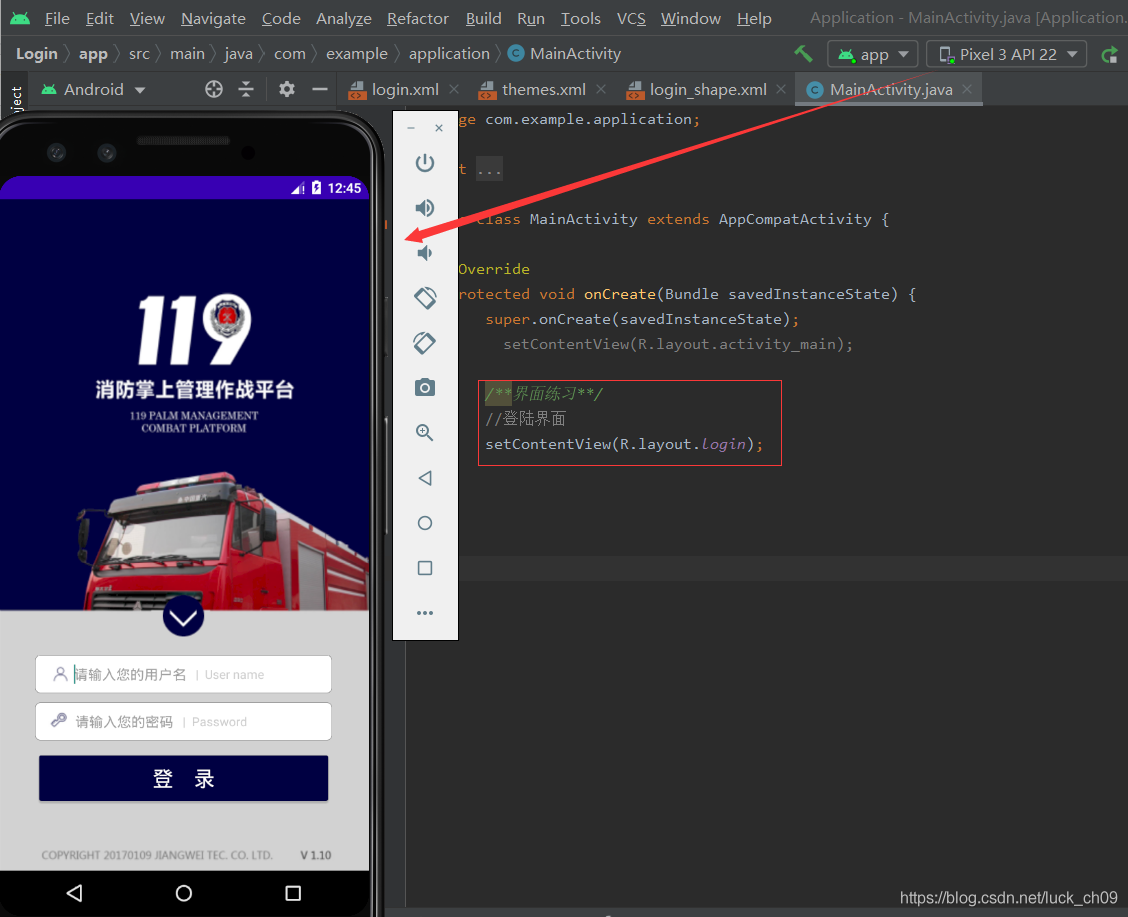Image resolution: width=1128 pixels, height=917 pixels.
Task: Click the password input field
Action: (x=183, y=721)
